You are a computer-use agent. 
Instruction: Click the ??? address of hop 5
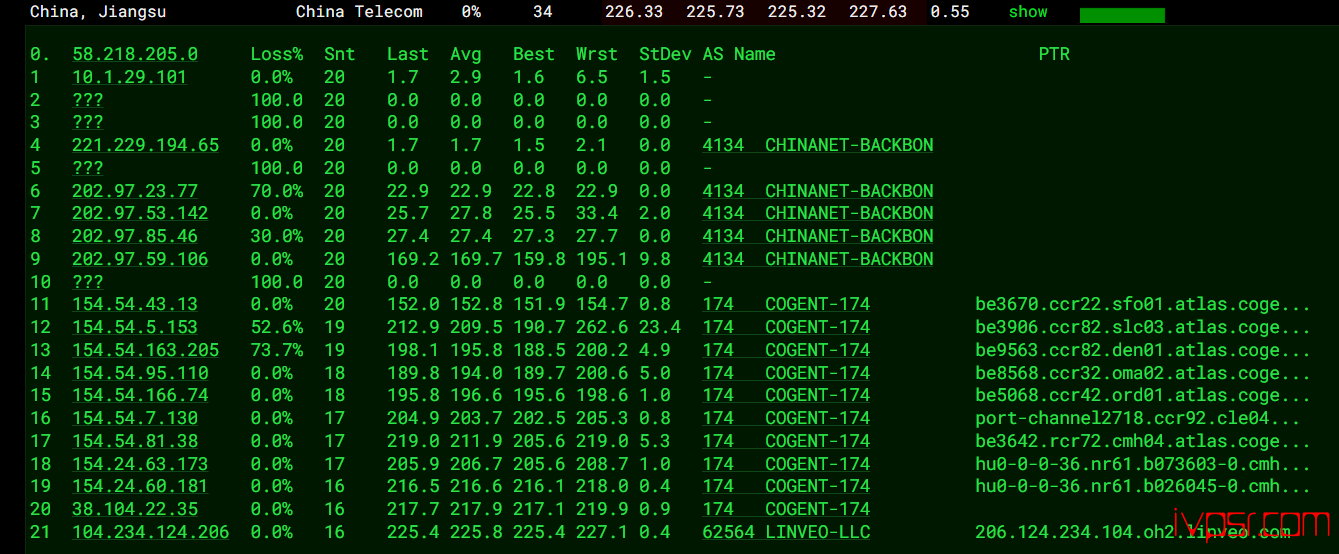pos(88,168)
